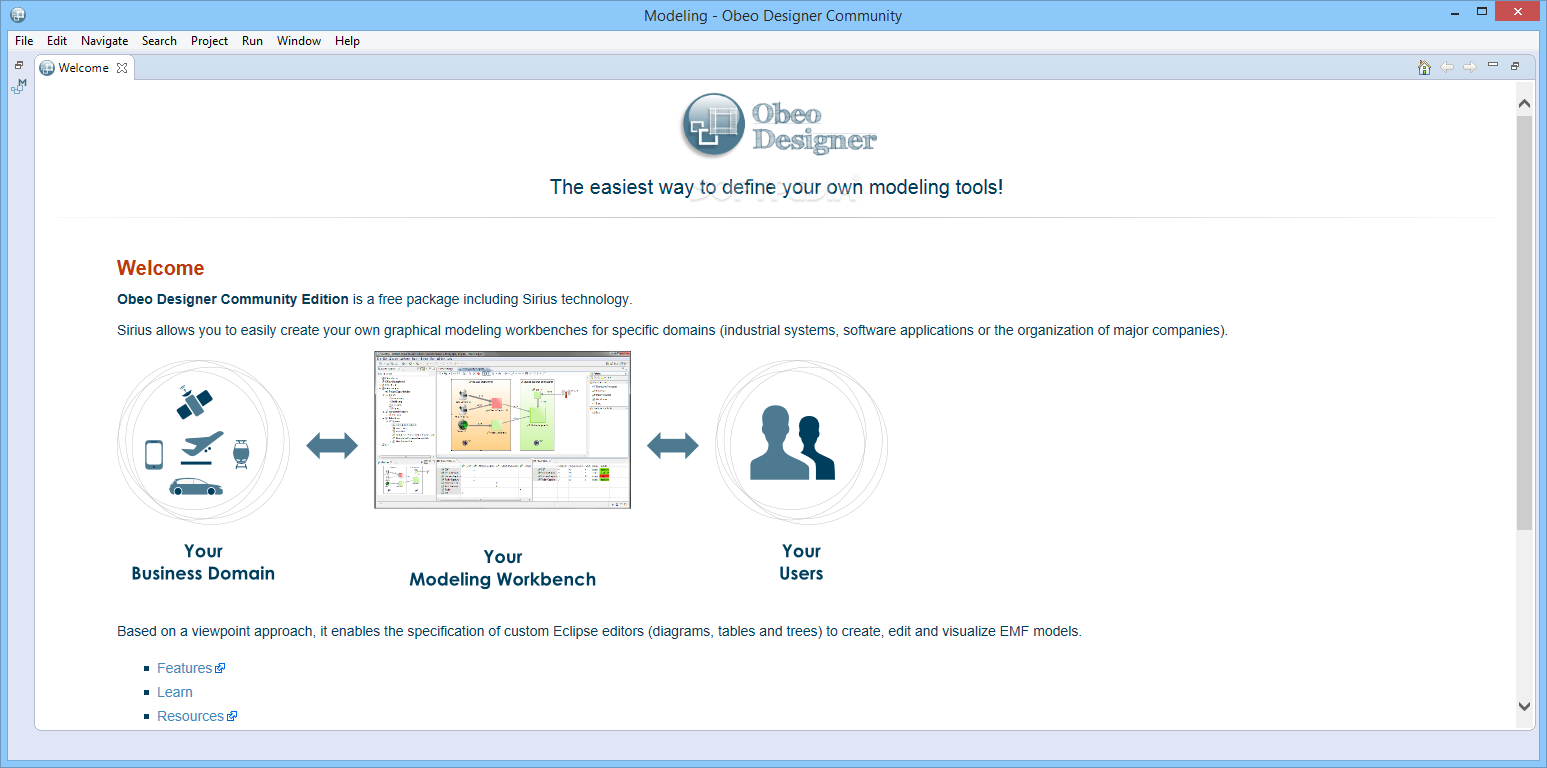Open the File menu
This screenshot has height=768, width=1547.
(24, 41)
